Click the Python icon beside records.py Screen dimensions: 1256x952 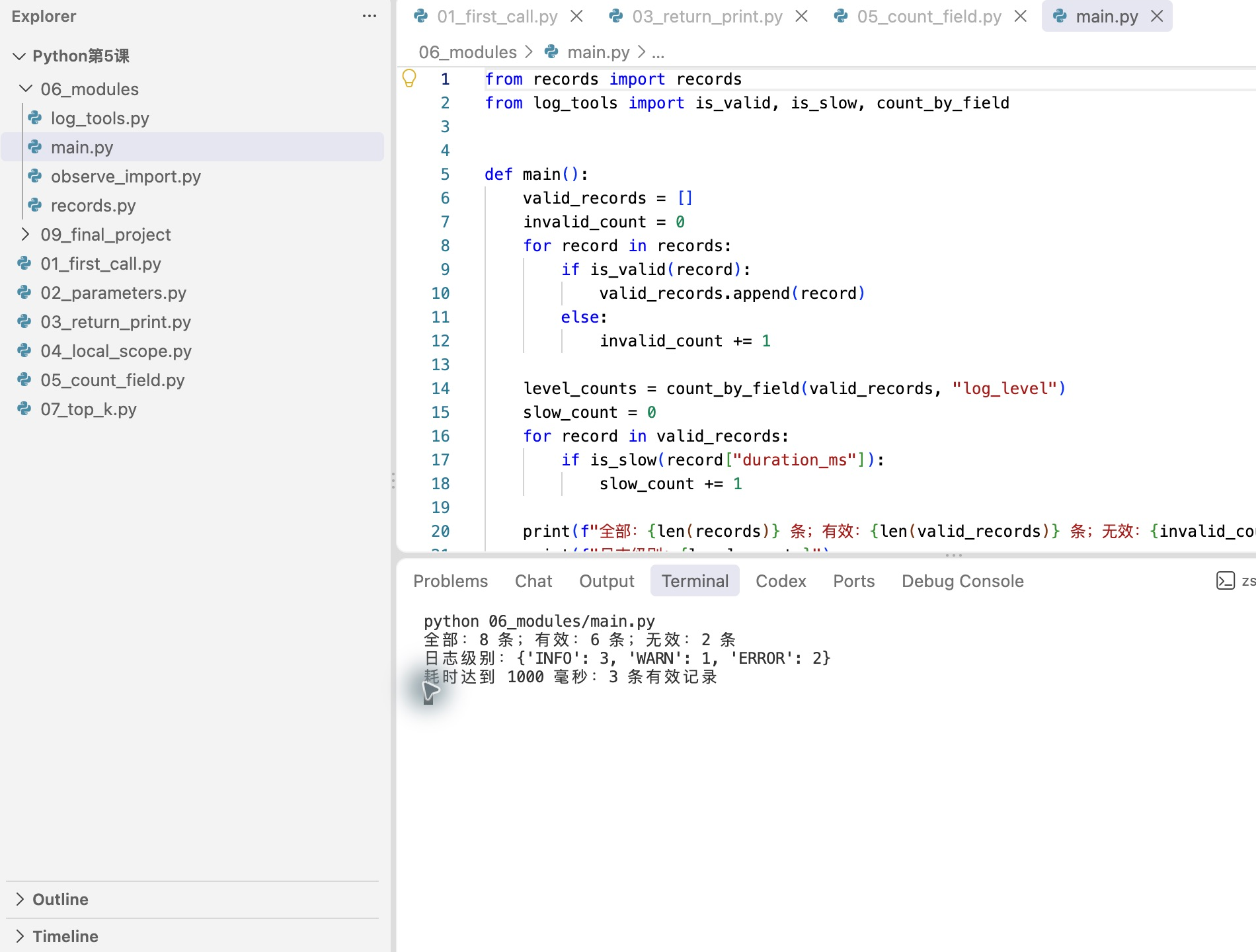tap(35, 205)
